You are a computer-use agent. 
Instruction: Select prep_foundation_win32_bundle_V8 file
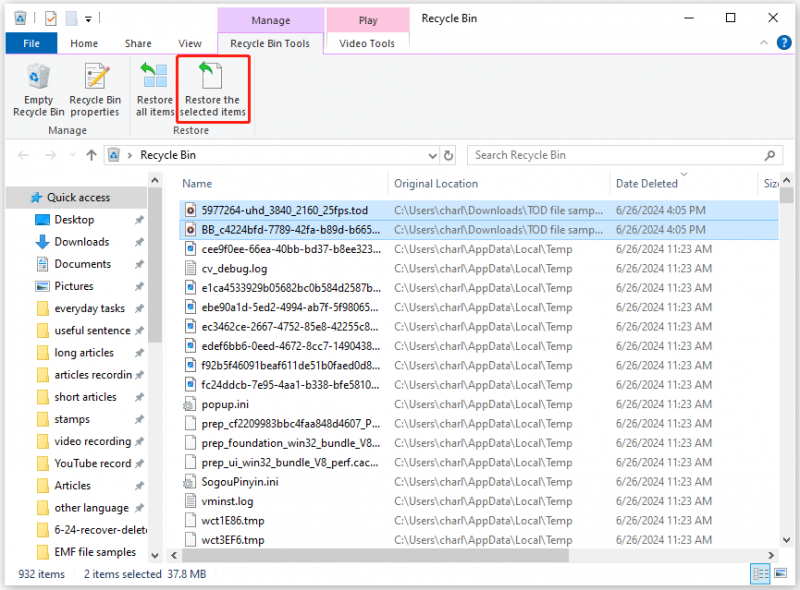(x=479, y=443)
